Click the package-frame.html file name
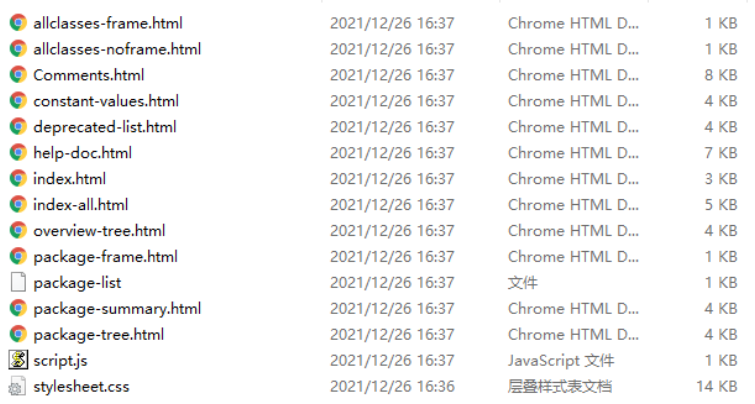The width and height of the screenshot is (755, 404). pyautogui.click(x=105, y=257)
